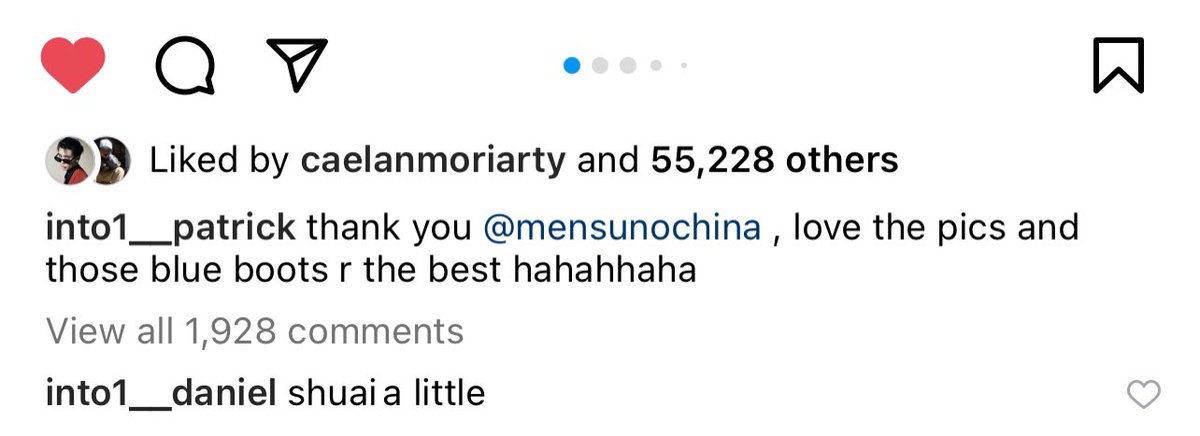Screen dimensions: 1200x436
Task: Open into1__daniel's profile from the comment
Action: (x=161, y=393)
